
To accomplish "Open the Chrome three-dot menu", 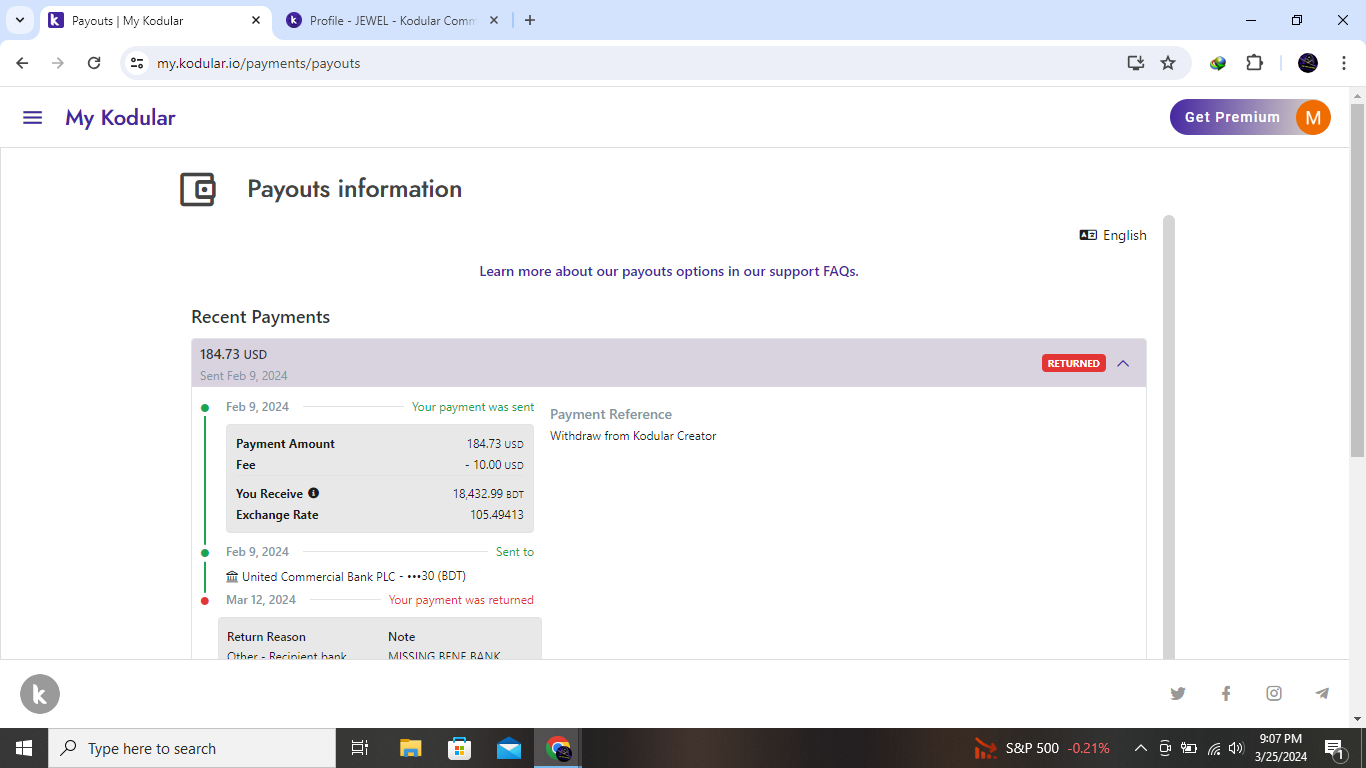I will pos(1344,63).
